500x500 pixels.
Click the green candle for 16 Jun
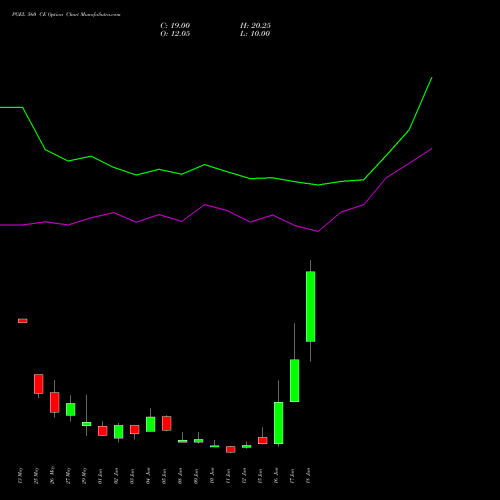[279, 423]
